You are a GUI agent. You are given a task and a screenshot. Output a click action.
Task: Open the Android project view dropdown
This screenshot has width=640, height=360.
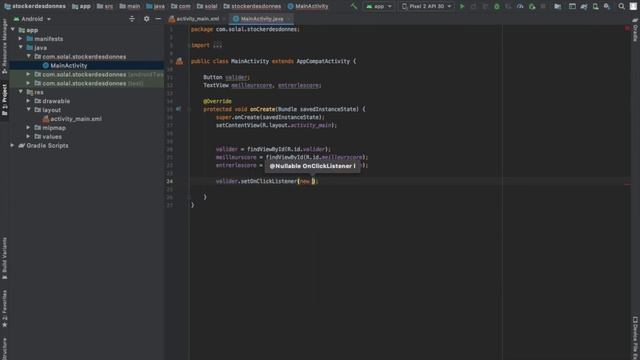32,19
